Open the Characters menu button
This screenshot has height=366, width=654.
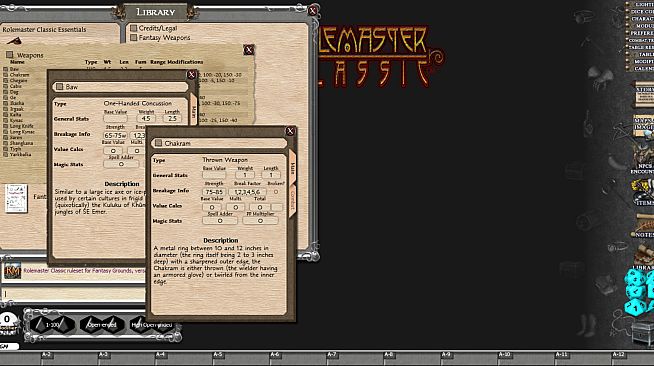641,19
